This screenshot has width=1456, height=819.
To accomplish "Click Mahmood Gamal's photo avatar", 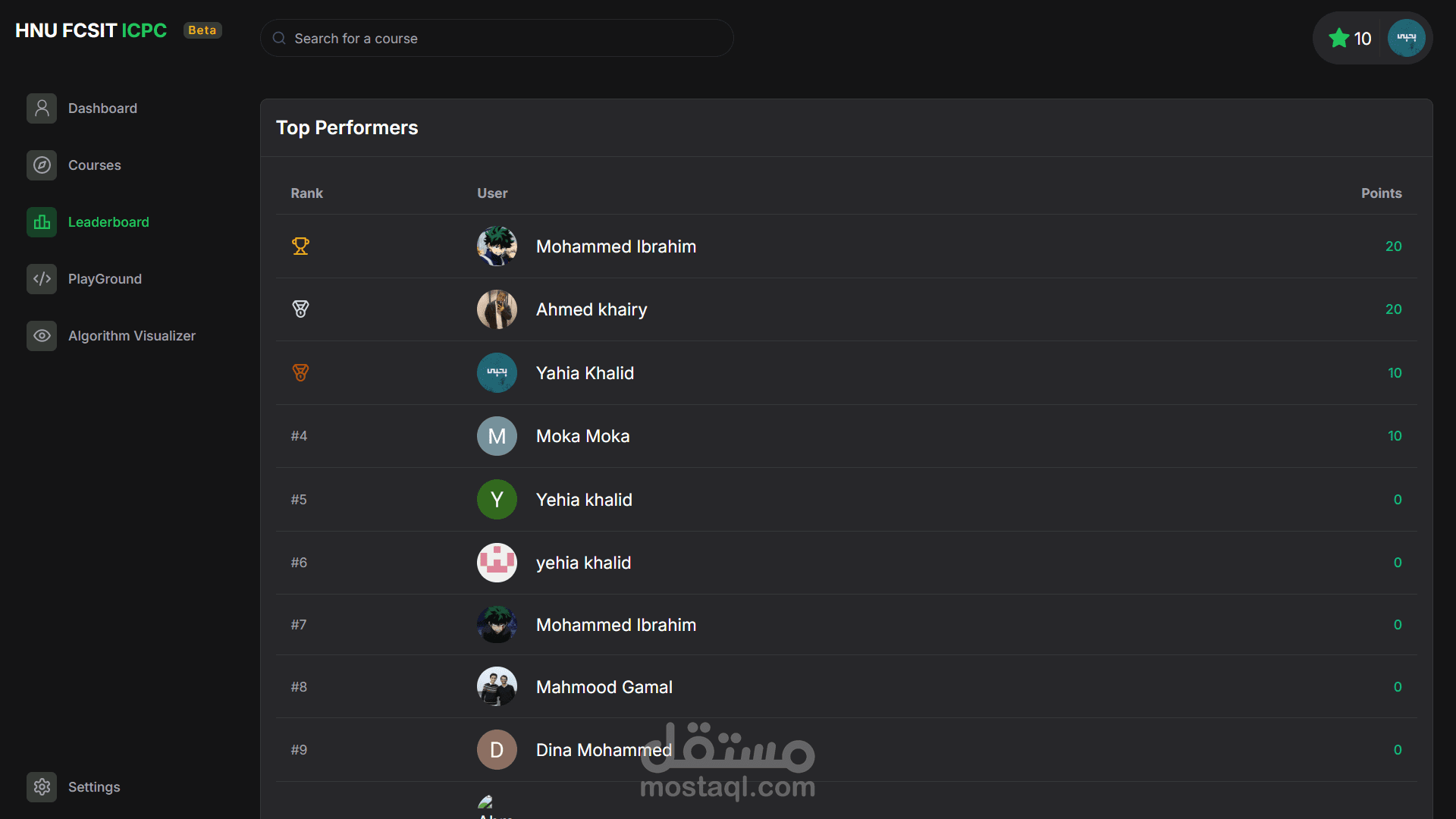I will [x=497, y=687].
